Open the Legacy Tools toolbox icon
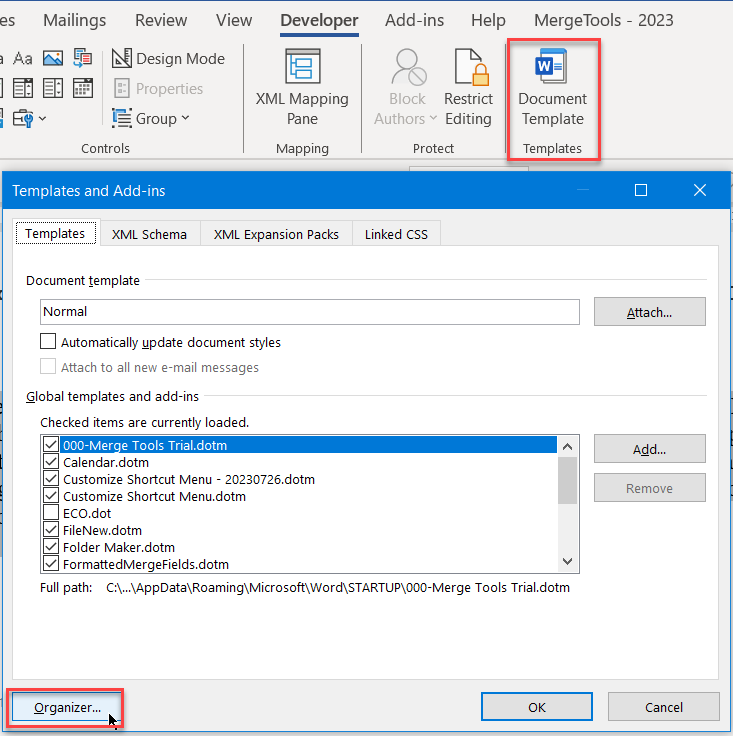Viewport: 733px width, 736px height. tap(23, 118)
